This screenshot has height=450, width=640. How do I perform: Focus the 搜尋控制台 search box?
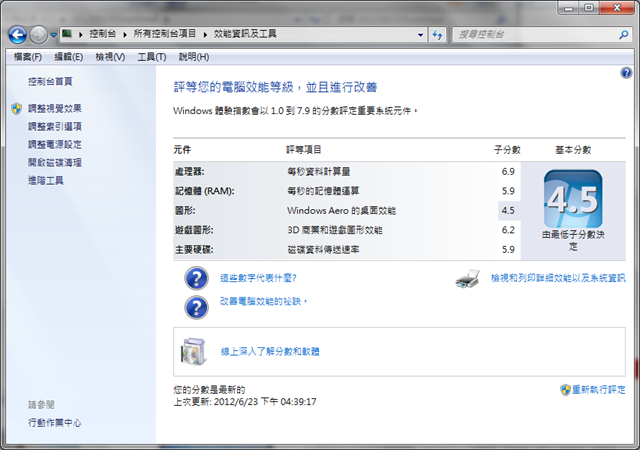click(535, 35)
